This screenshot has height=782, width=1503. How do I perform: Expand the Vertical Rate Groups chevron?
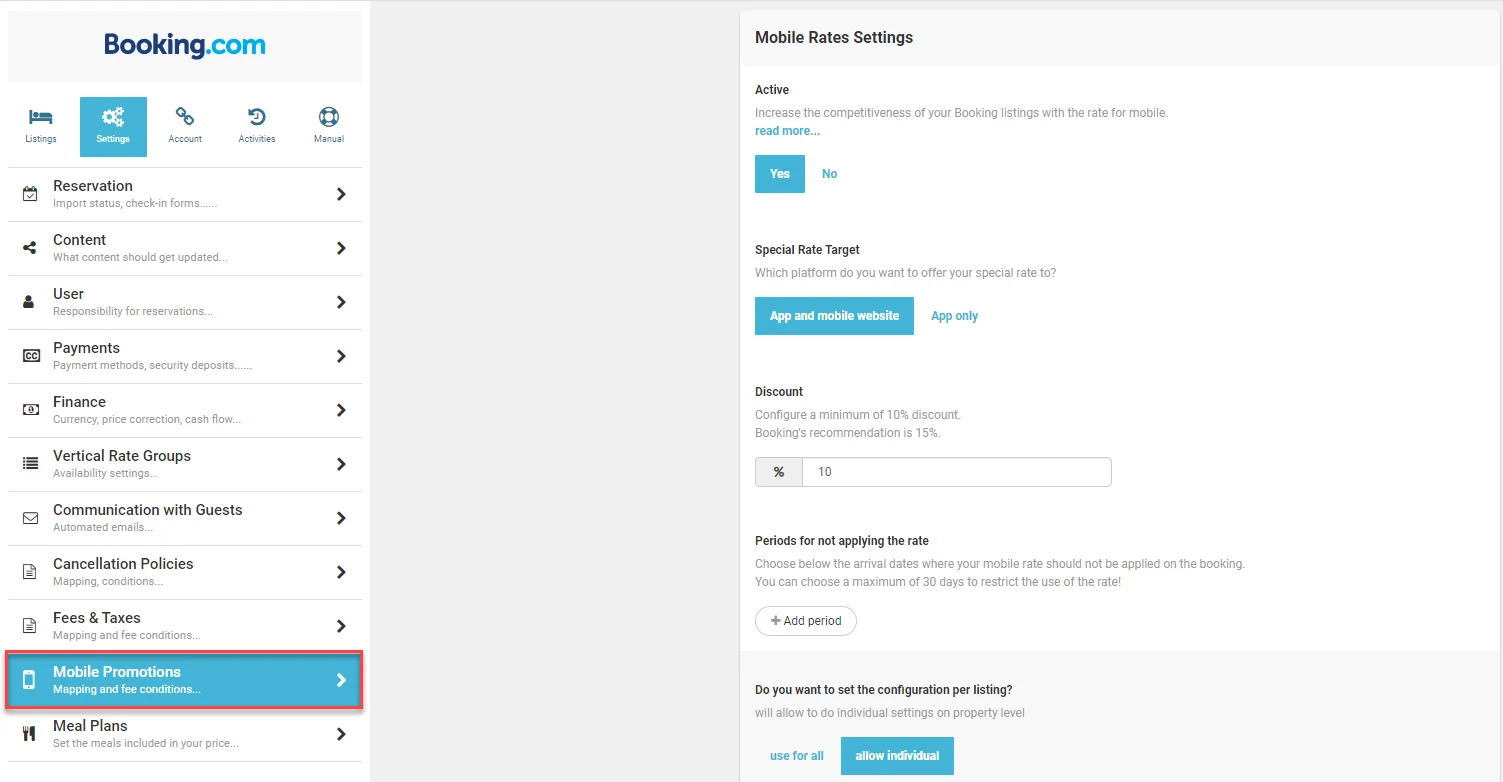(x=341, y=464)
